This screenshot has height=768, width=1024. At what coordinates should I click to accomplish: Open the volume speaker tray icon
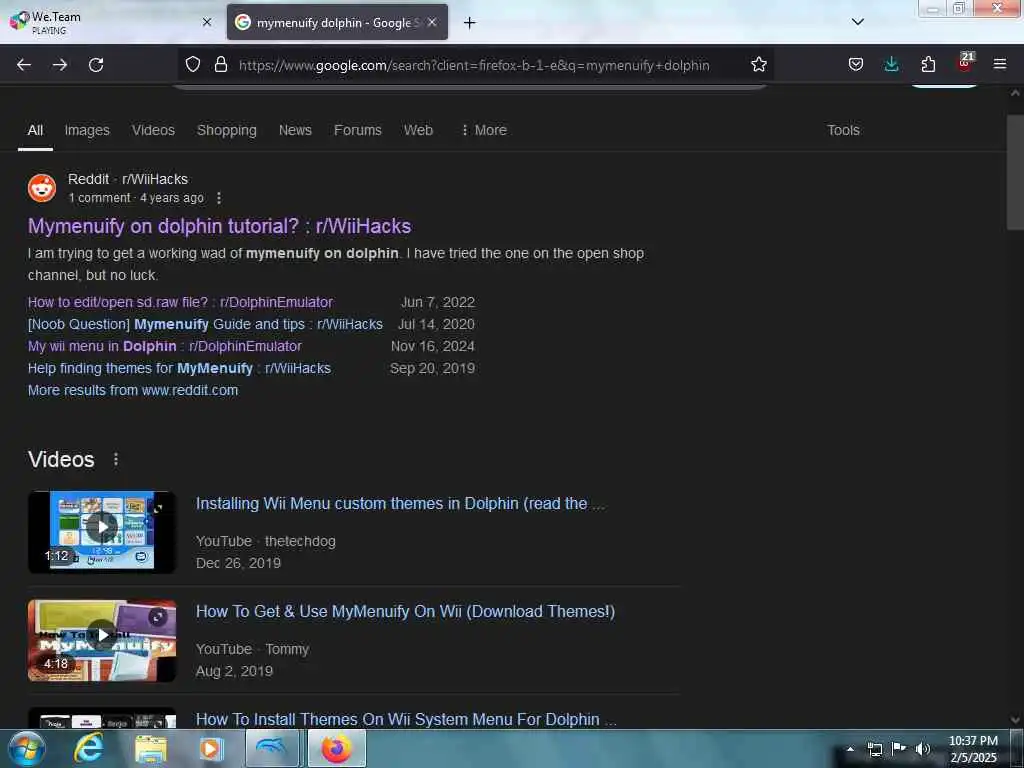point(923,749)
